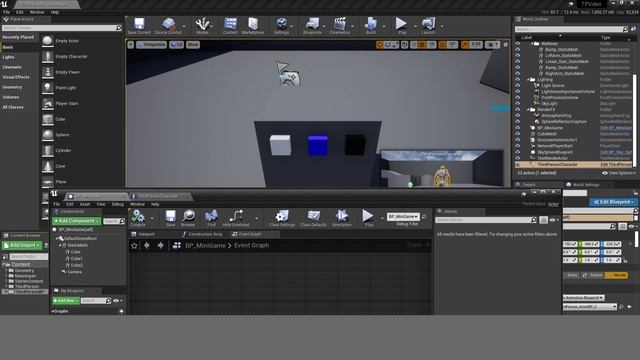Open Class Defaults in the Blueprint toolbar
Viewport: 640px width, 360px height.
313,218
